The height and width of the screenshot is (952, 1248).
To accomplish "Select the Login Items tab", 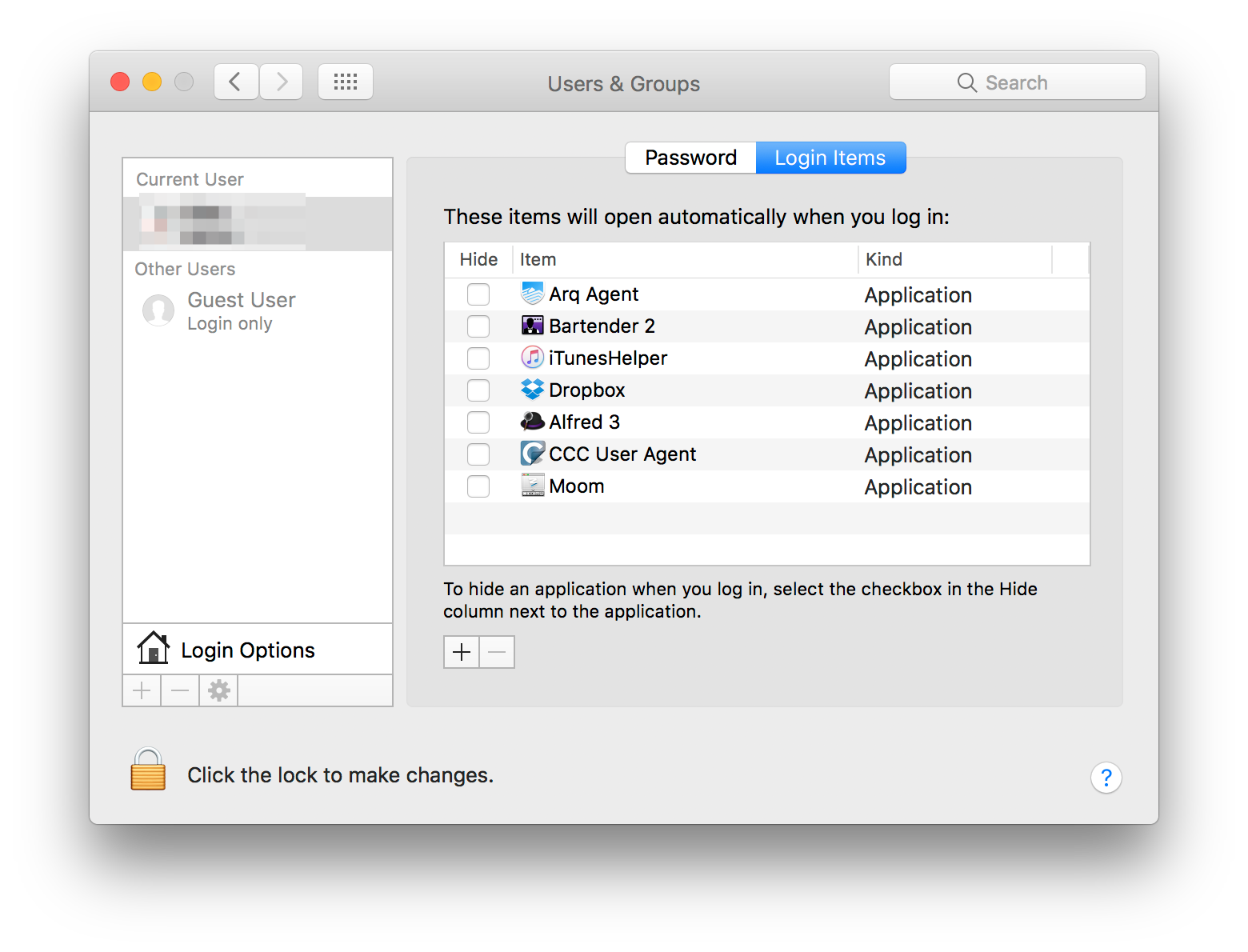I will click(x=830, y=158).
